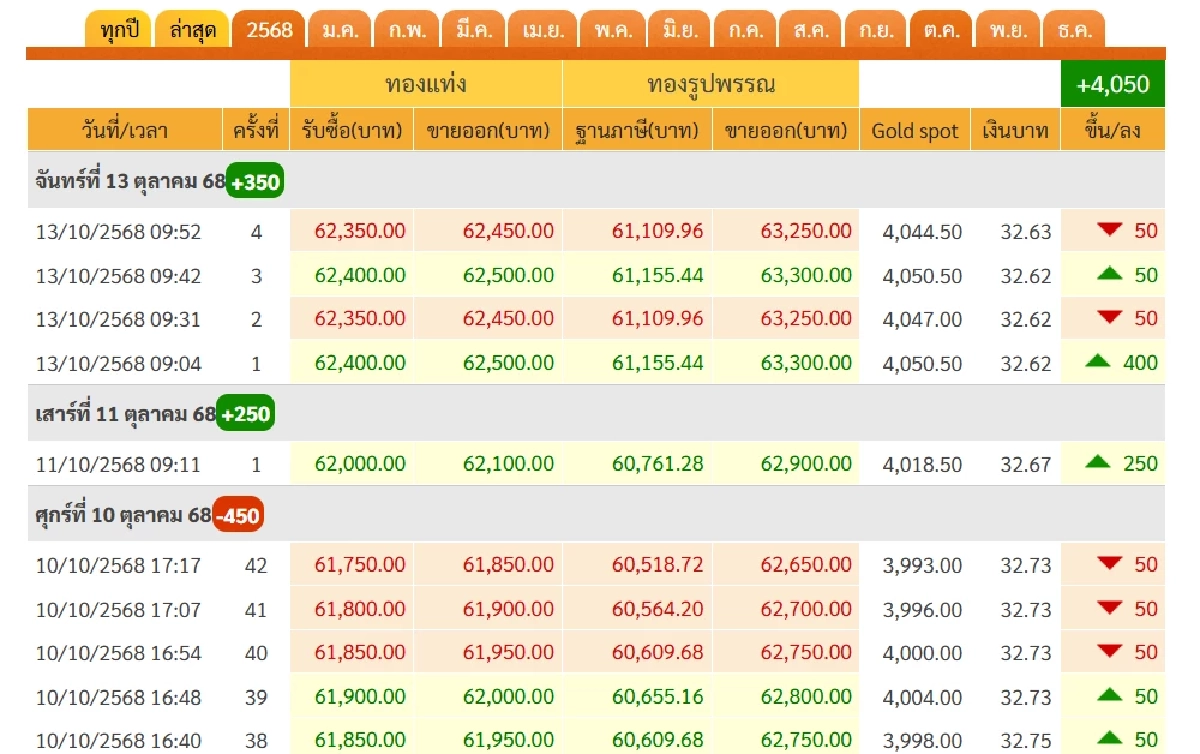The height and width of the screenshot is (754, 1200).
Task: Click the Gold spot column header
Action: [x=915, y=131]
